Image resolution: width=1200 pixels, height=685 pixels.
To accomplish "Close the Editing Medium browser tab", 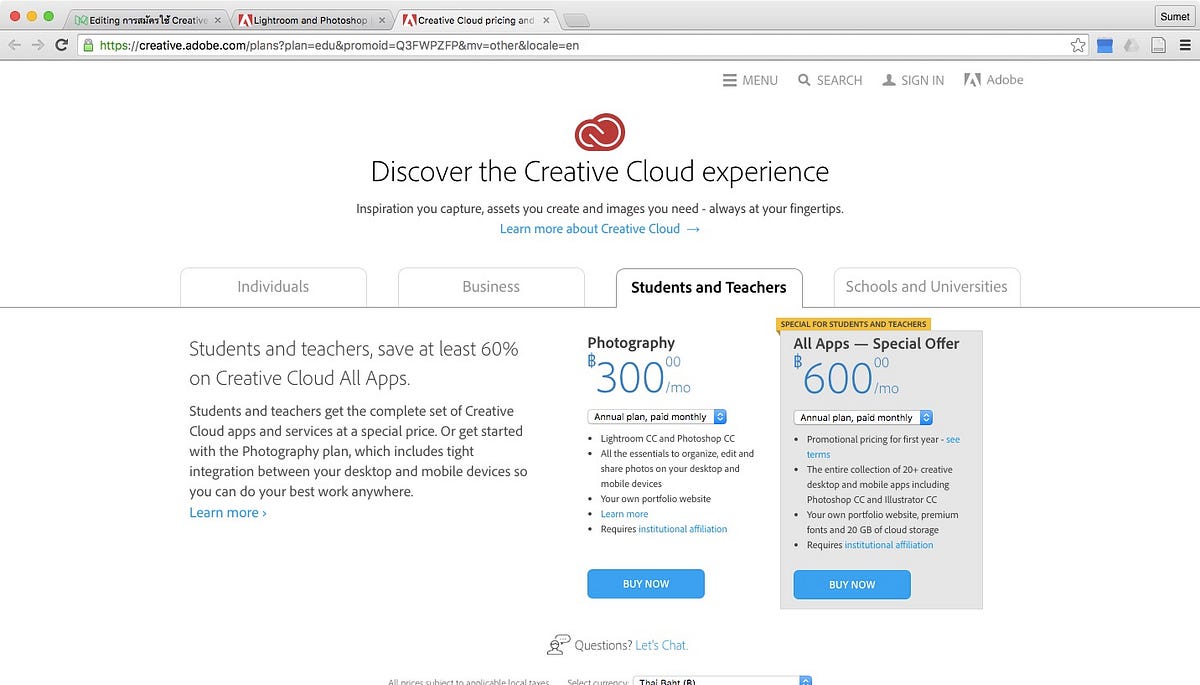I will pos(218,20).
